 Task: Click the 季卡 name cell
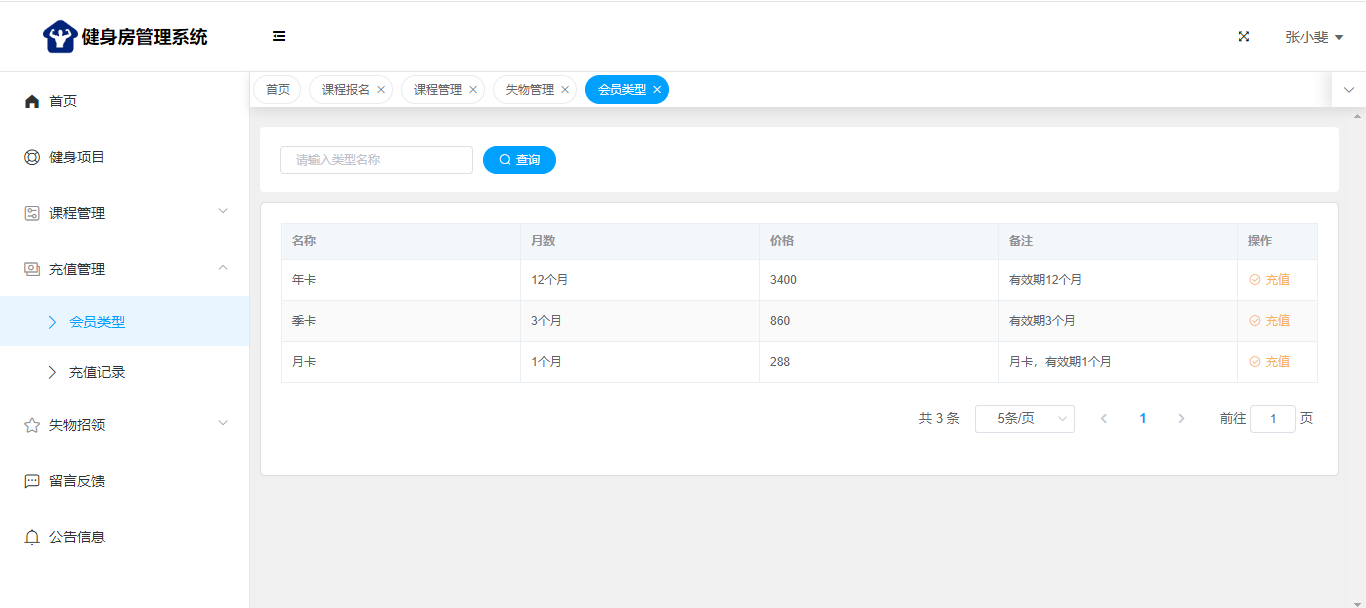(401, 321)
